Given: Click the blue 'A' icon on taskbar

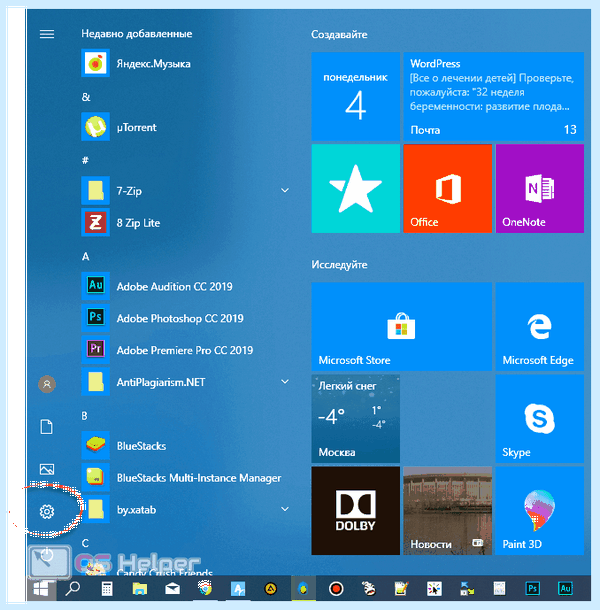Looking at the screenshot, I should (x=238, y=589).
